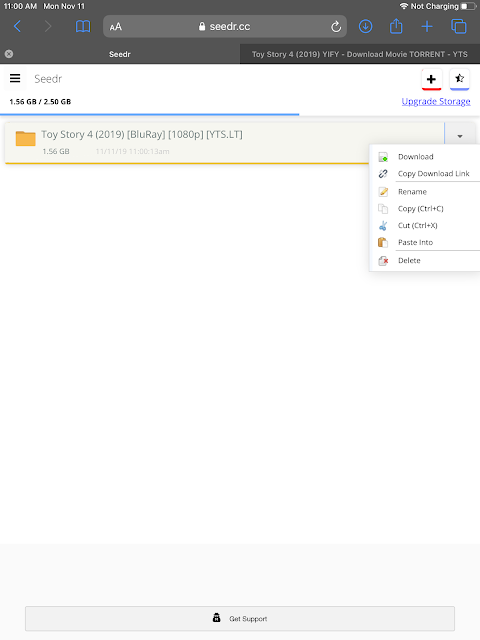480x640 pixels.
Task: Switch to Toy Story 4 YTS tab
Action: click(x=360, y=54)
